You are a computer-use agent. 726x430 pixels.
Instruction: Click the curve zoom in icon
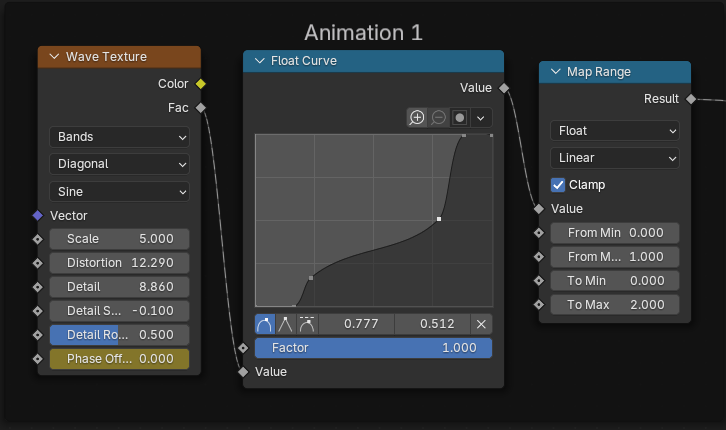(417, 117)
